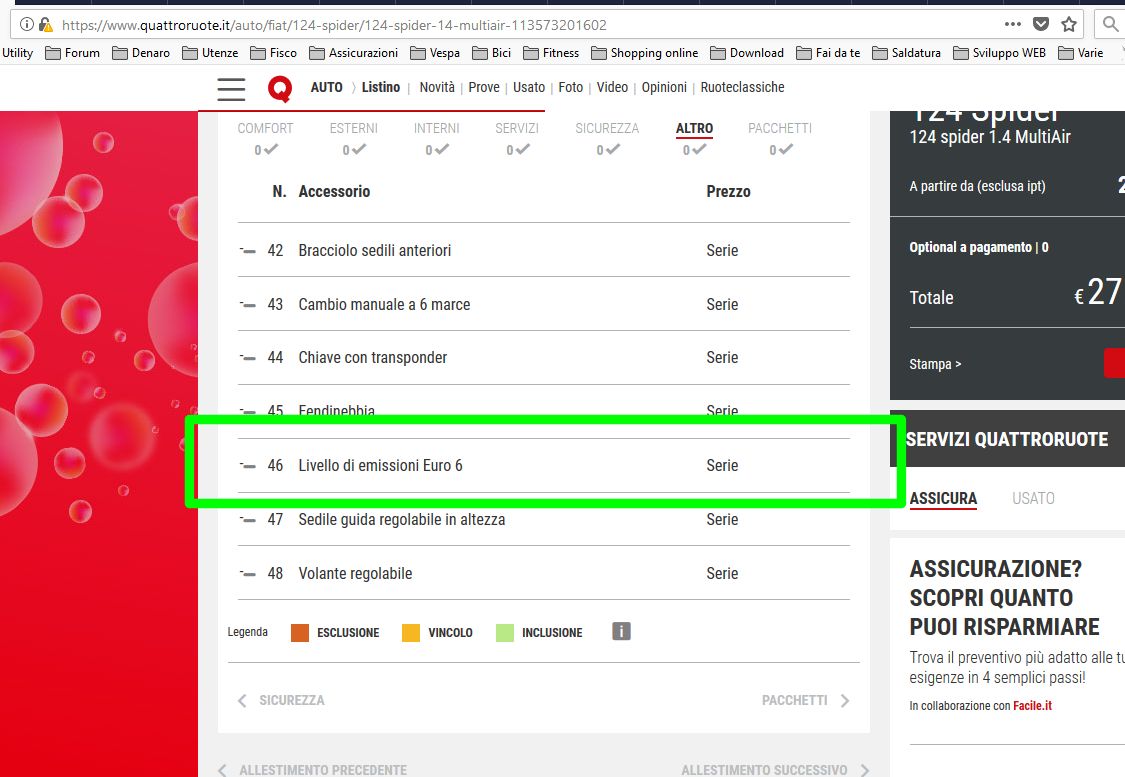Expand the Sviluppo WEB bookmarks folder
The image size is (1125, 777).
click(999, 52)
